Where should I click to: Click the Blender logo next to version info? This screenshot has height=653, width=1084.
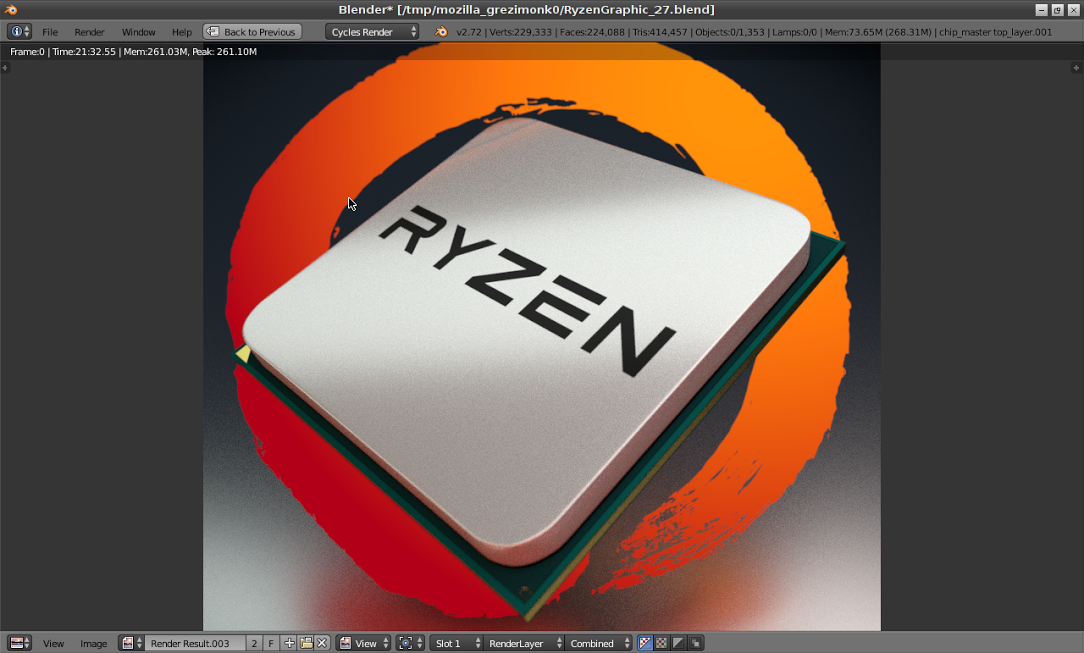(x=441, y=32)
